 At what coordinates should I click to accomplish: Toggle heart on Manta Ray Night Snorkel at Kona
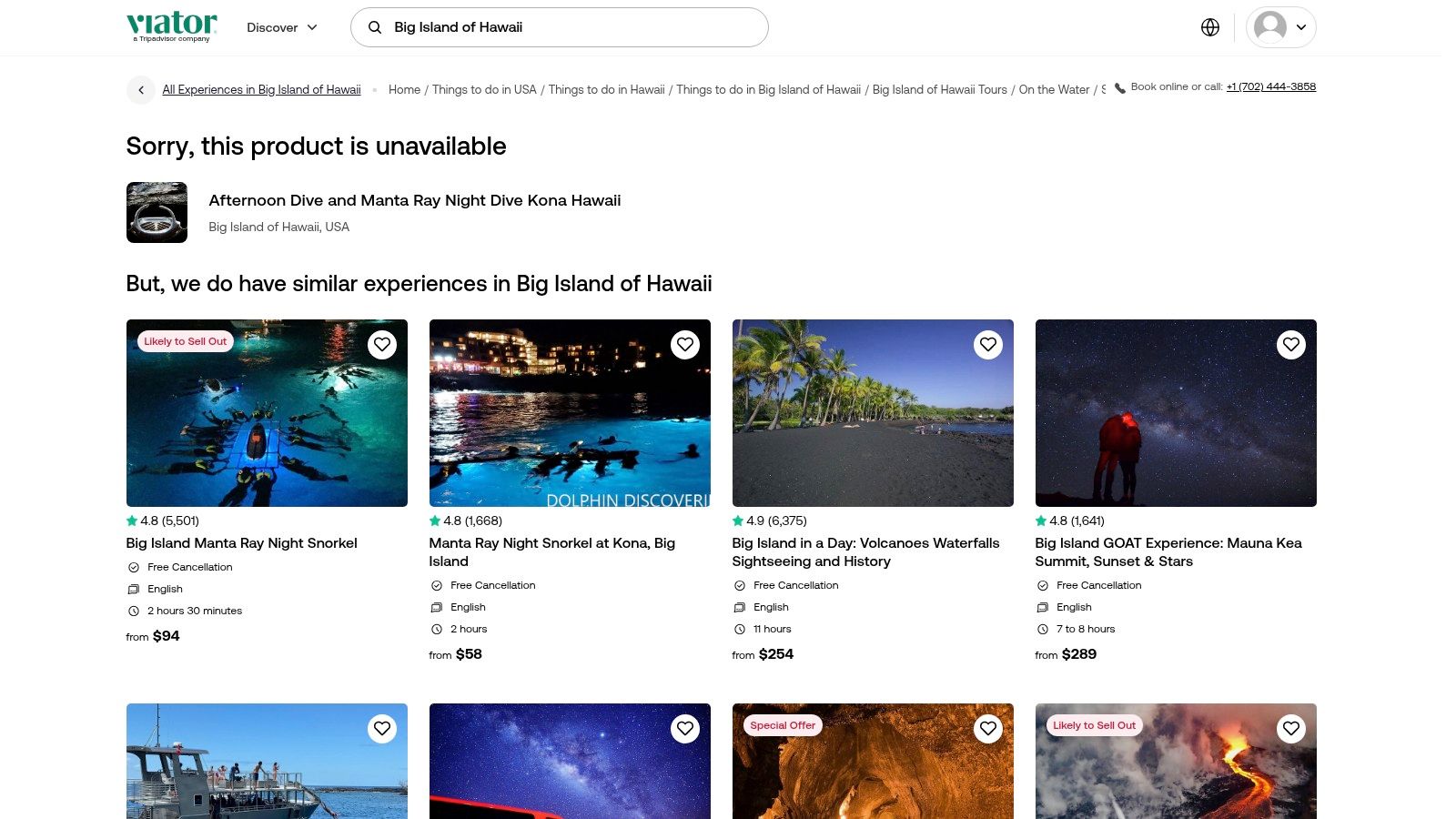[x=685, y=345]
